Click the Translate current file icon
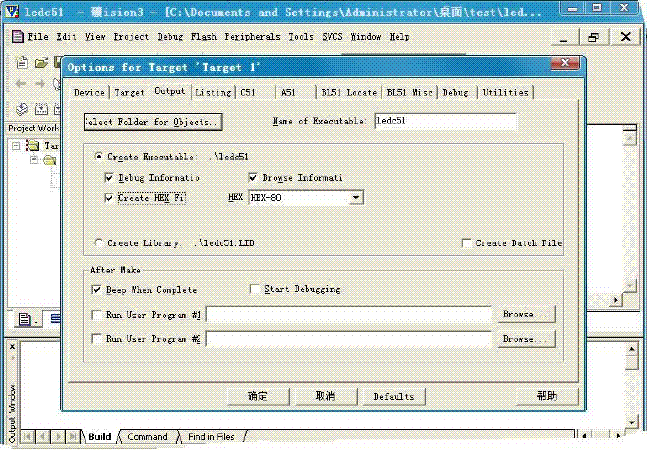Image resolution: width=647 pixels, height=452 pixels. point(23,108)
